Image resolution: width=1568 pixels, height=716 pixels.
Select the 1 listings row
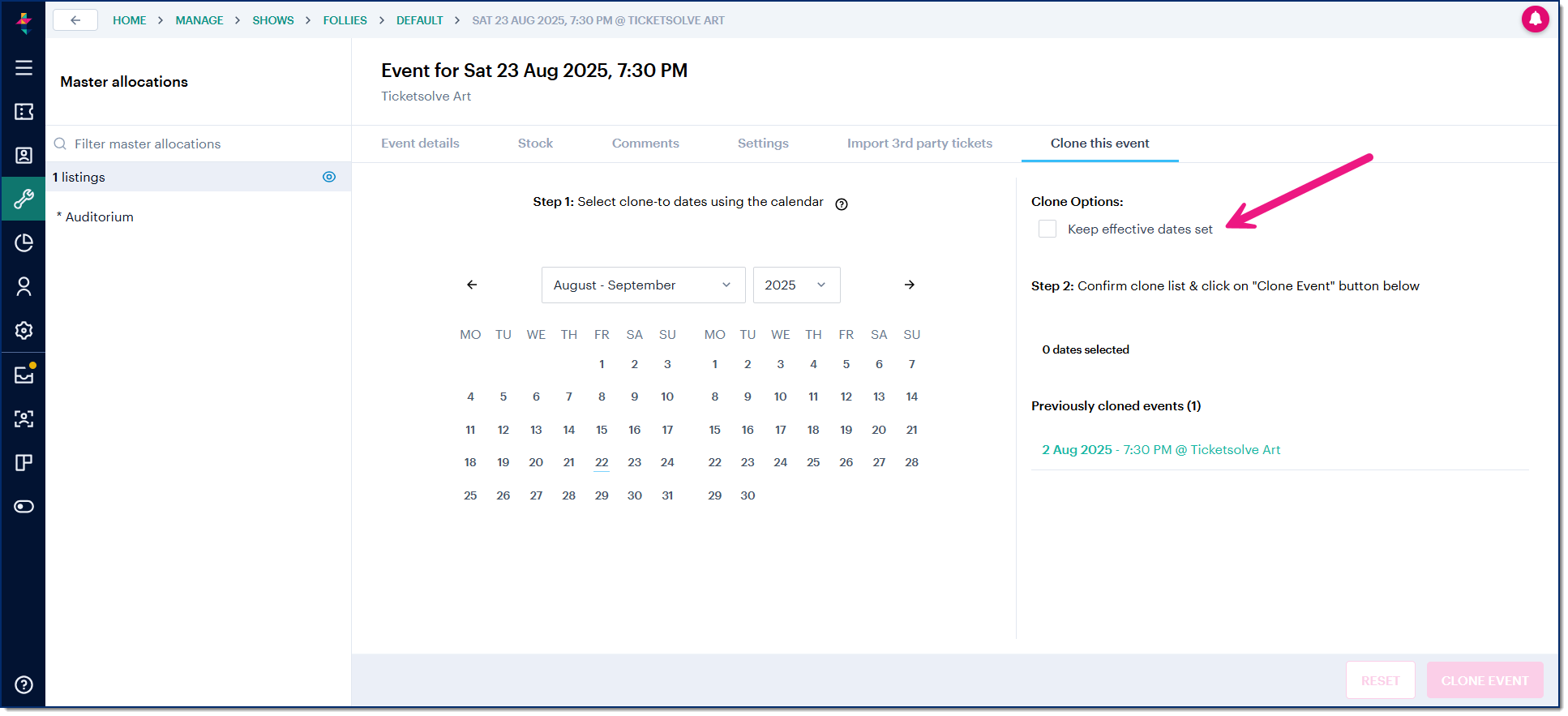[x=198, y=177]
